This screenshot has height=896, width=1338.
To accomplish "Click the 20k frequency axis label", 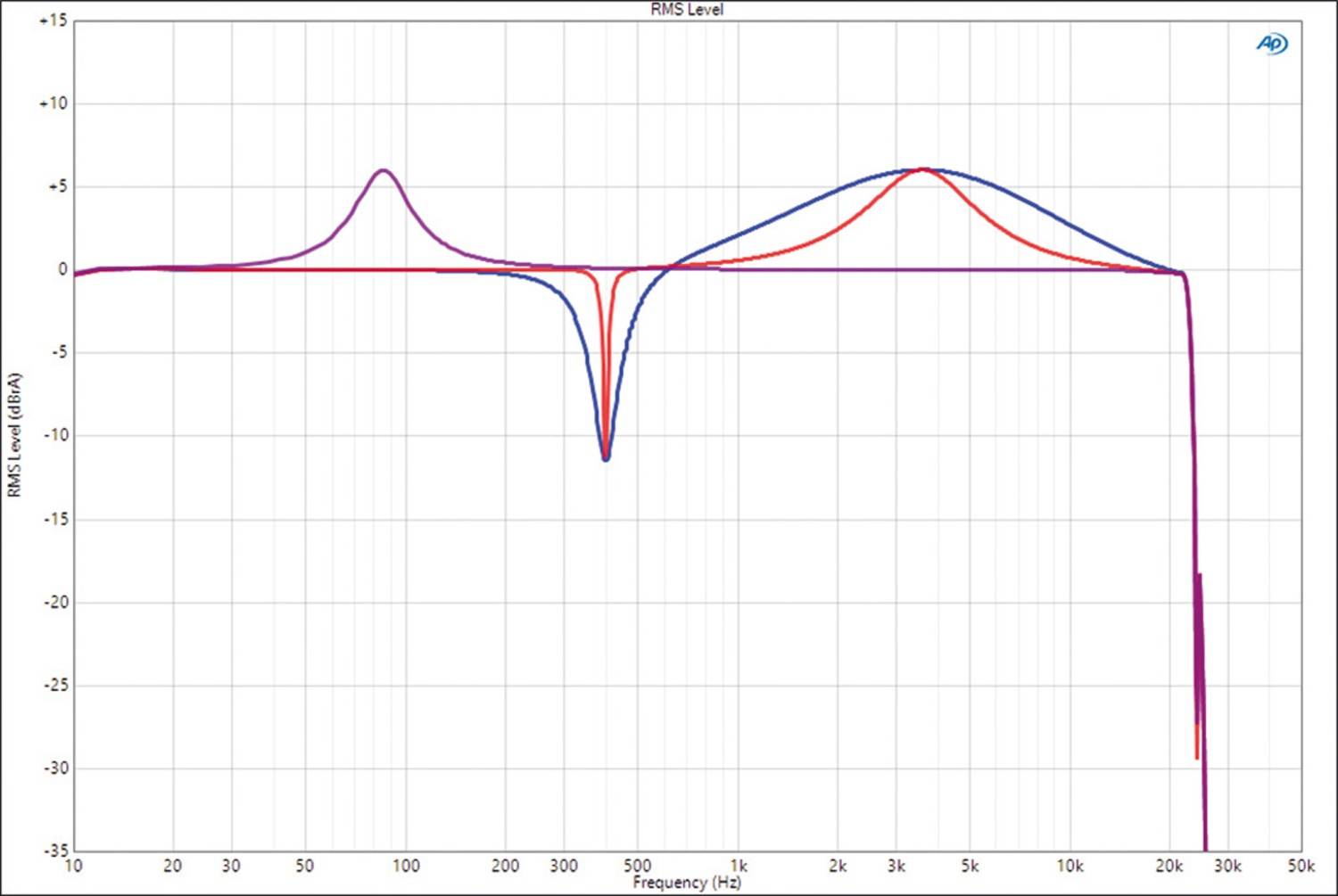I will click(1169, 866).
